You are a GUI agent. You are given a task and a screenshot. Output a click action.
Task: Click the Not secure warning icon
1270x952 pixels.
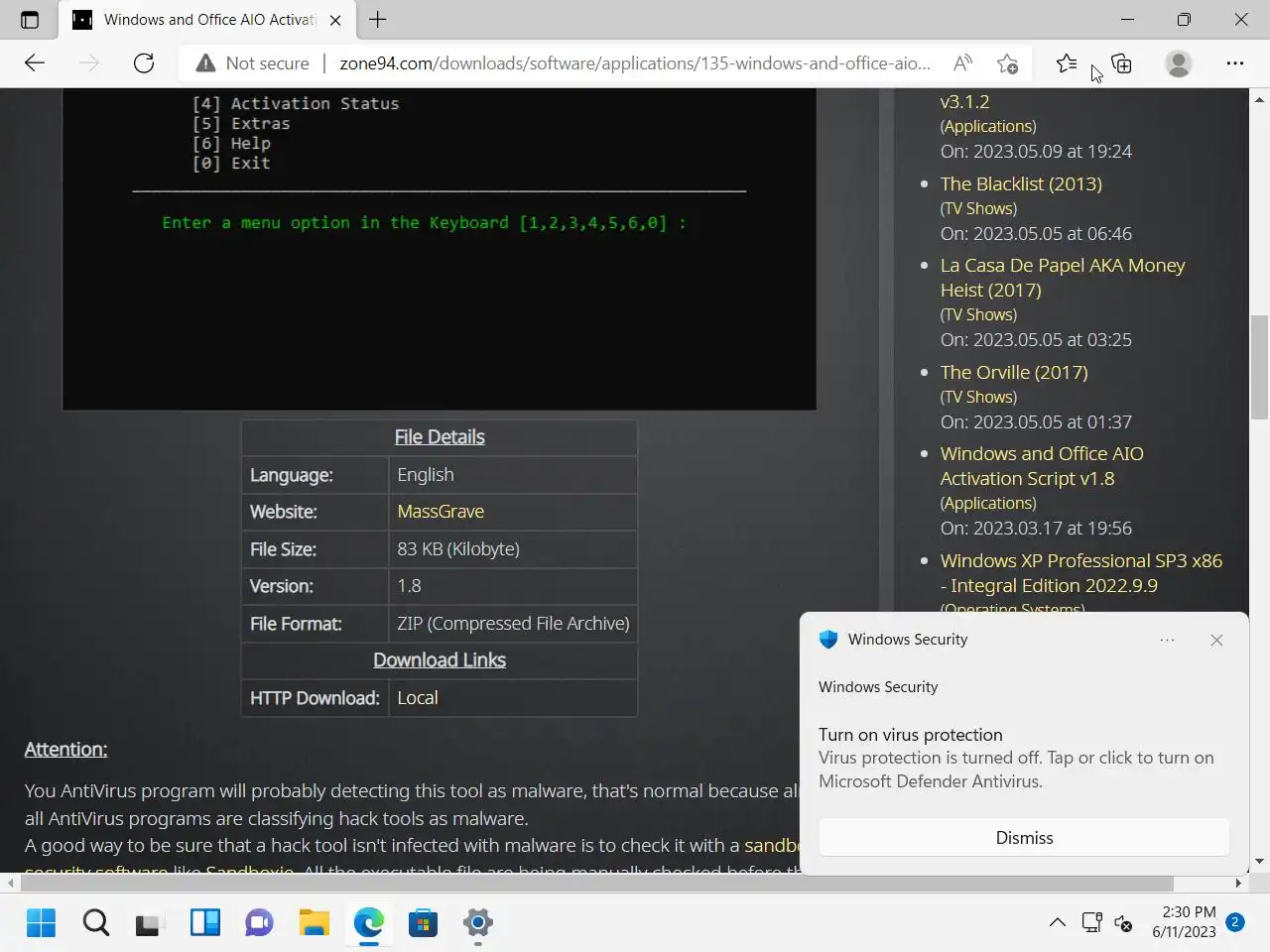tap(205, 63)
